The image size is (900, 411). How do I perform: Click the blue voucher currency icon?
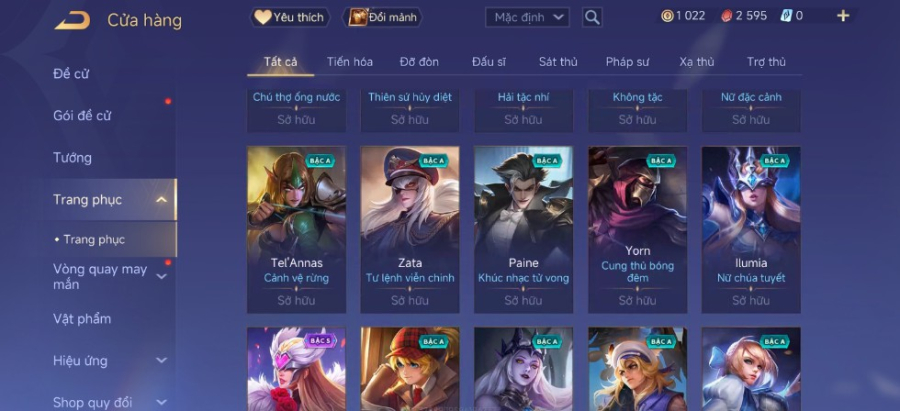[786, 16]
